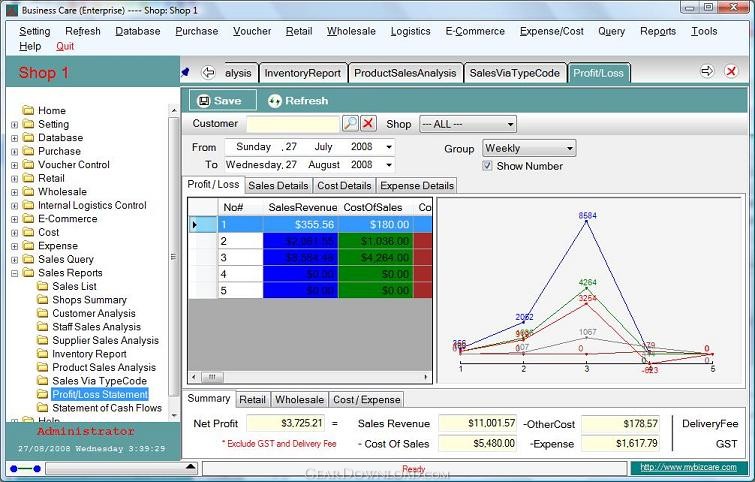Open the To date picker dropdown
The height and width of the screenshot is (482, 755).
[389, 165]
